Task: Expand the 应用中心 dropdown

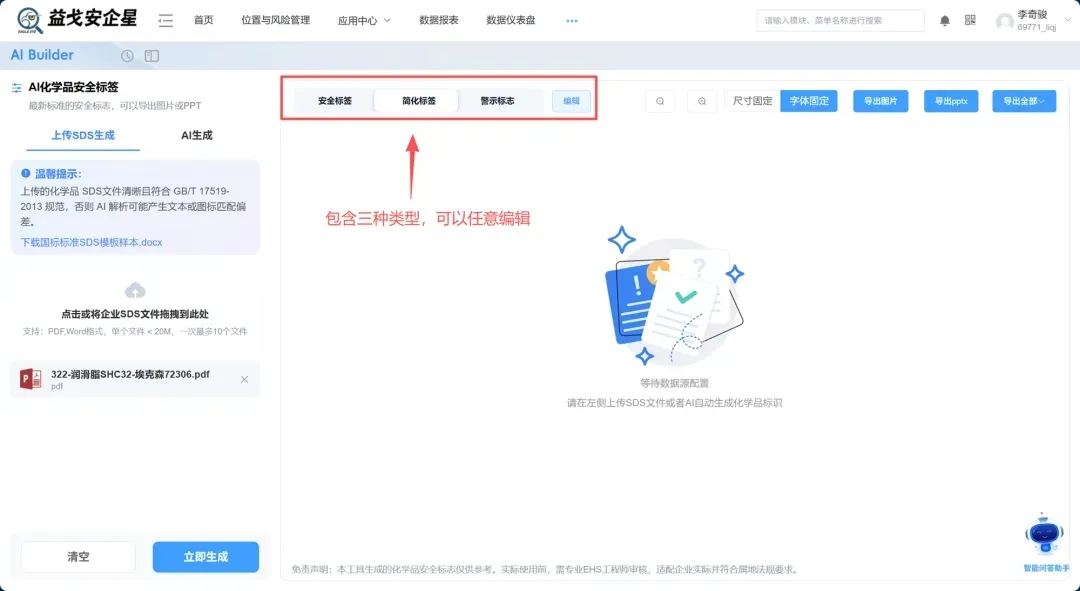Action: click(x=364, y=21)
